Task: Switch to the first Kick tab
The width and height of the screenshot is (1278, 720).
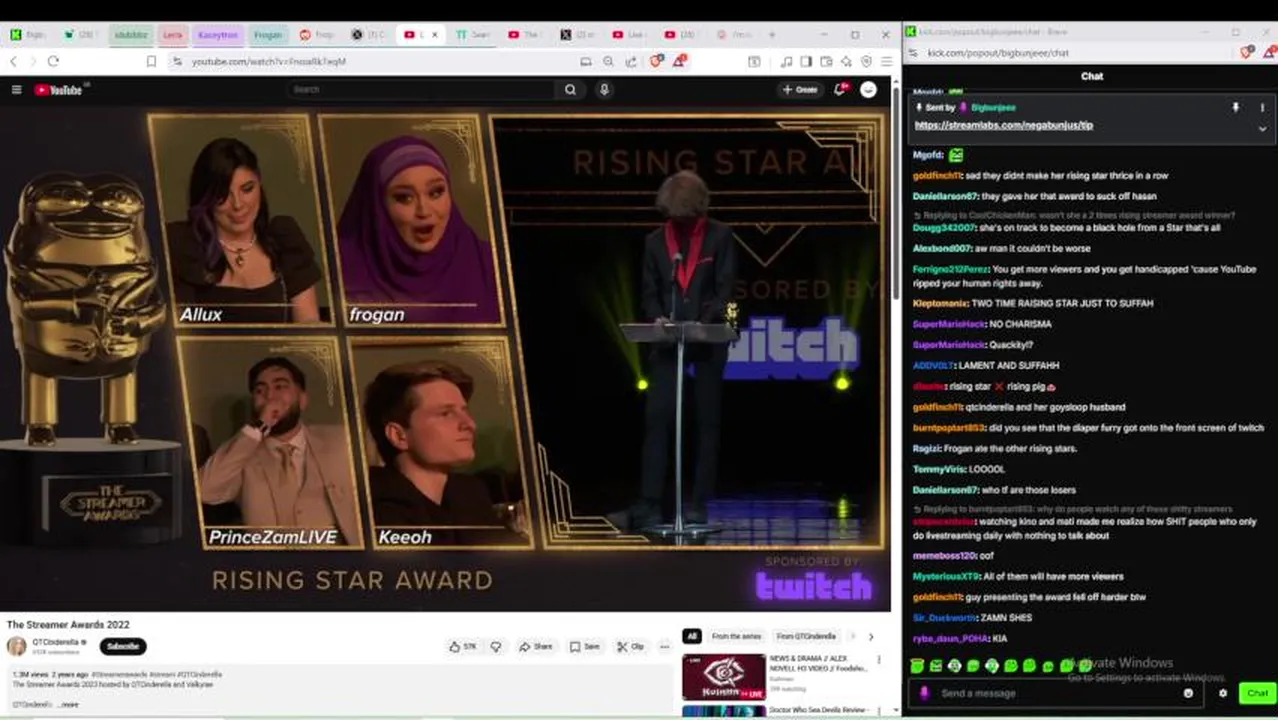Action: pos(27,35)
